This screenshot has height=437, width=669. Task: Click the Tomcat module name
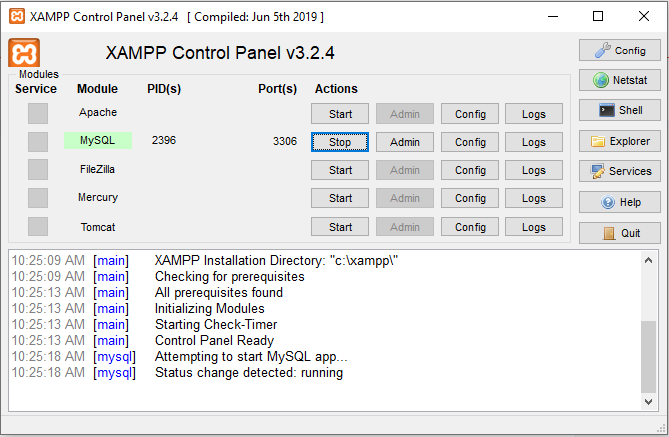pos(98,227)
